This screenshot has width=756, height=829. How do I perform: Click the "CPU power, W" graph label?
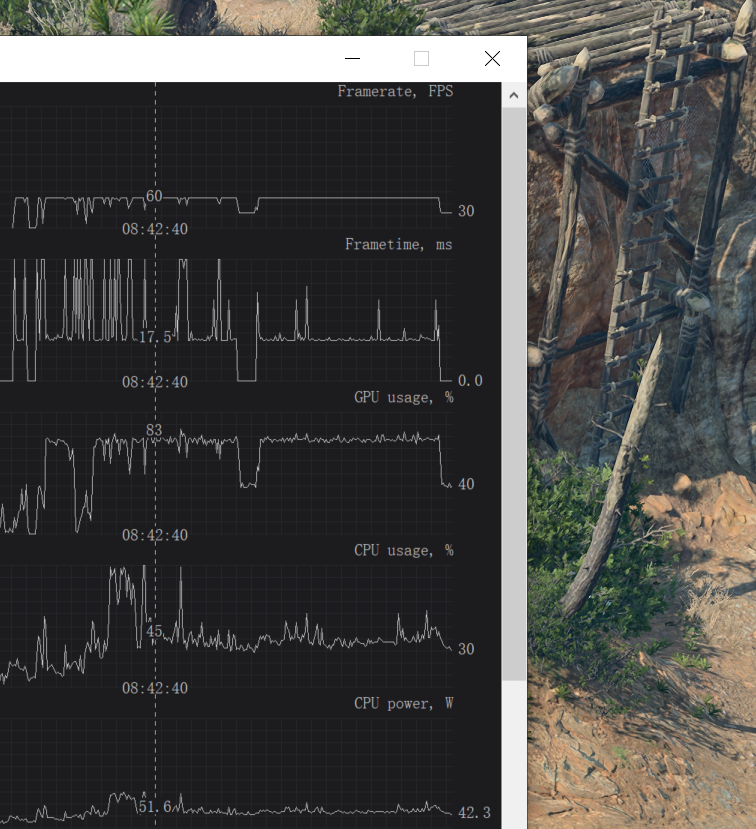(x=403, y=704)
